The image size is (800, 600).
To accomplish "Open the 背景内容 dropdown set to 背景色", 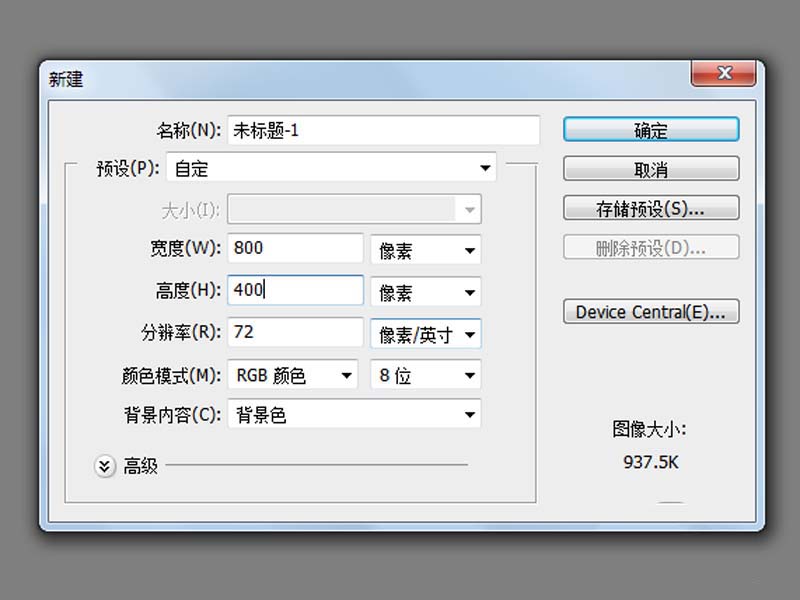I will pyautogui.click(x=354, y=414).
